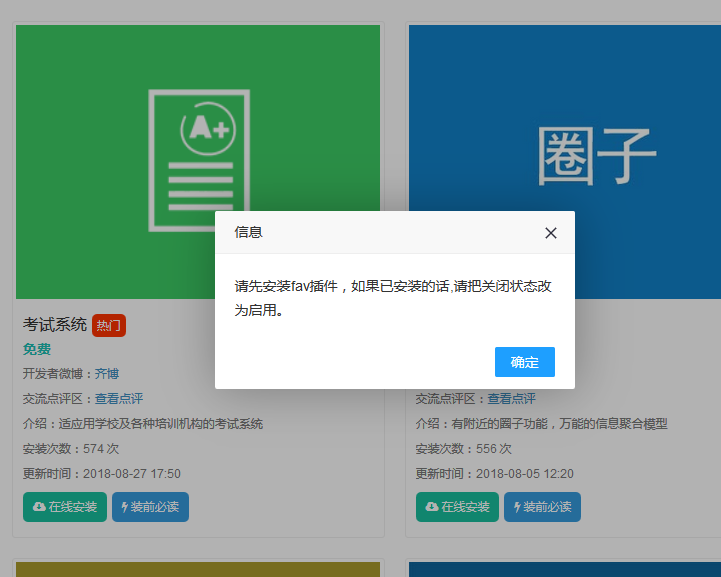The width and height of the screenshot is (721, 577).
Task: Click the olive thumbnail at bottom left
Action: [198, 569]
